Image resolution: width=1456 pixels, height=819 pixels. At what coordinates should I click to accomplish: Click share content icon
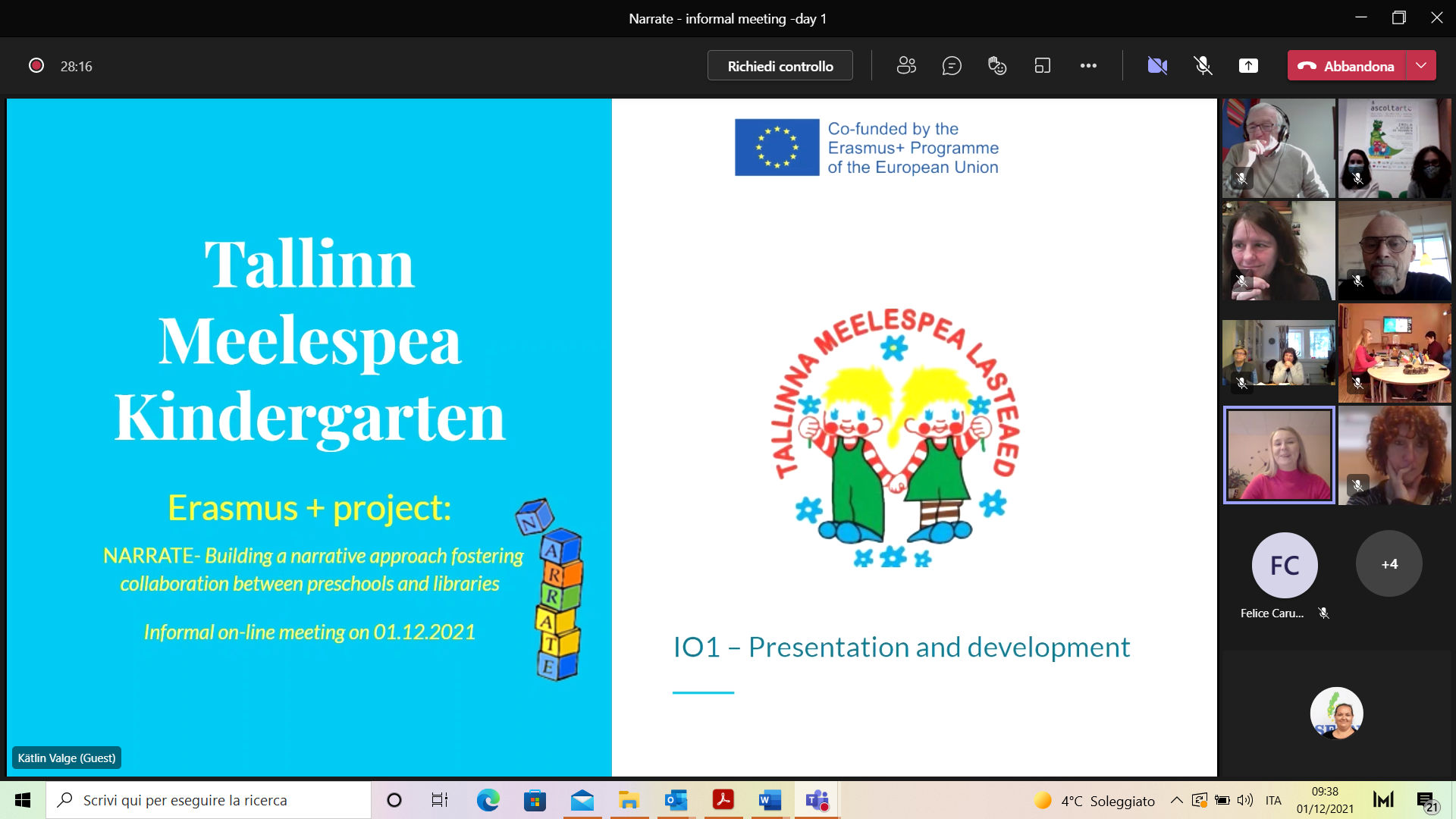point(1248,66)
